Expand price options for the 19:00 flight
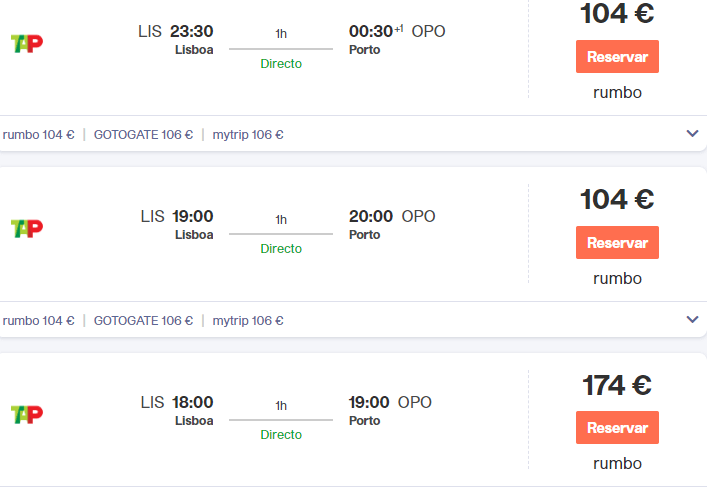This screenshot has height=487, width=707. pos(692,320)
